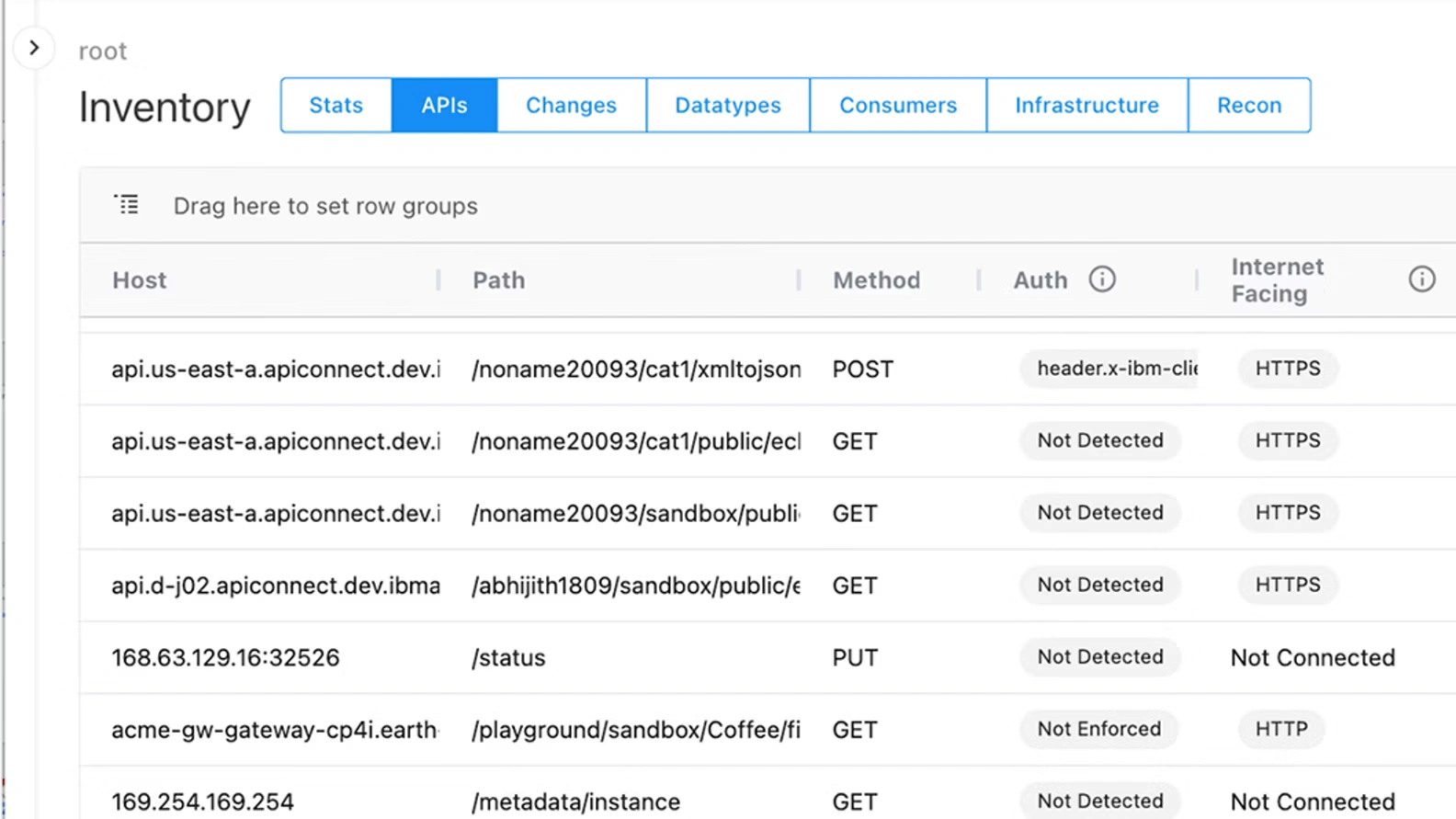Click the header.x-ibm-cli auth badge

pyautogui.click(x=1110, y=369)
